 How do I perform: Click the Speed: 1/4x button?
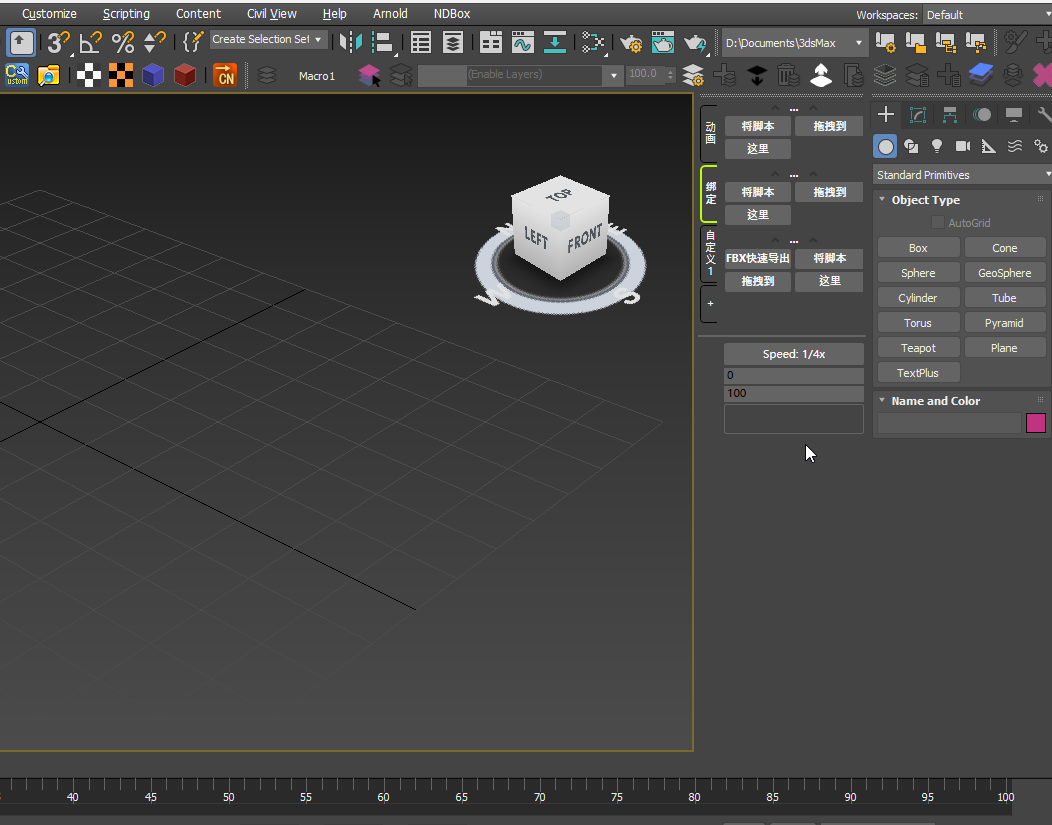(794, 354)
